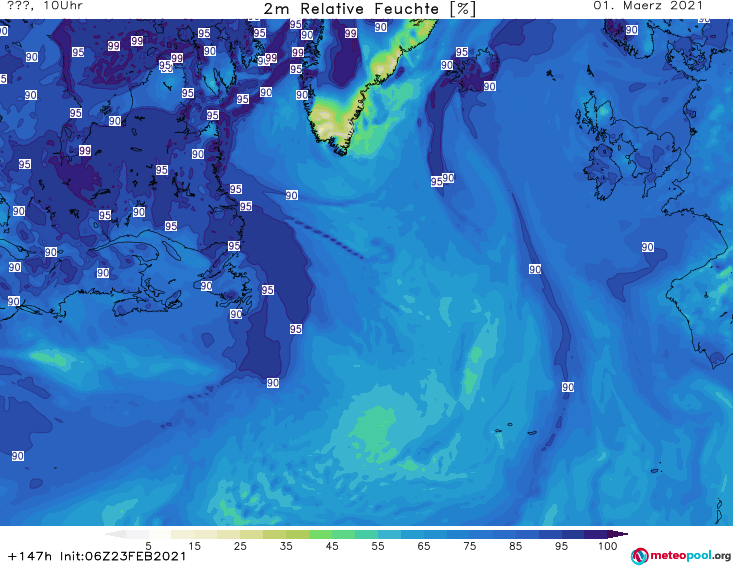This screenshot has height=566, width=733.
Task: Click the legend value '95'
Action: (561, 546)
